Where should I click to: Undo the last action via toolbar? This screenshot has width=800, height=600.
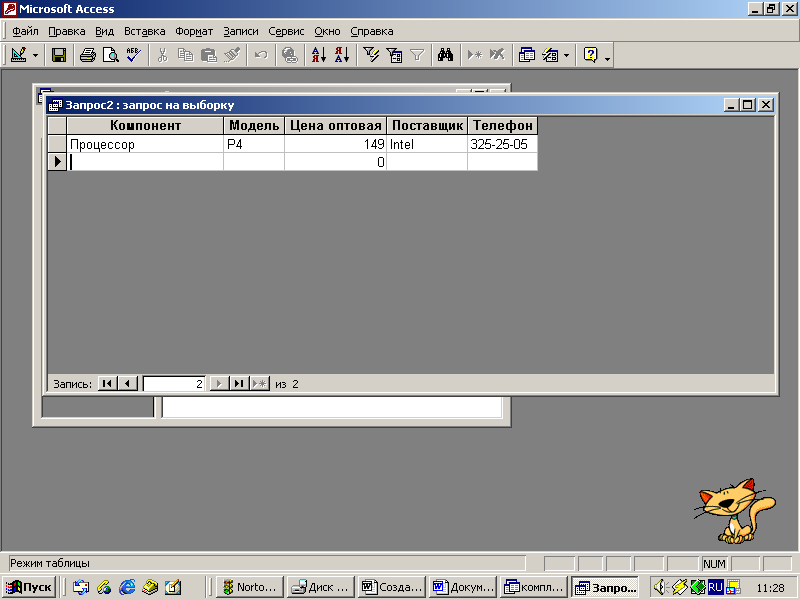pos(261,55)
